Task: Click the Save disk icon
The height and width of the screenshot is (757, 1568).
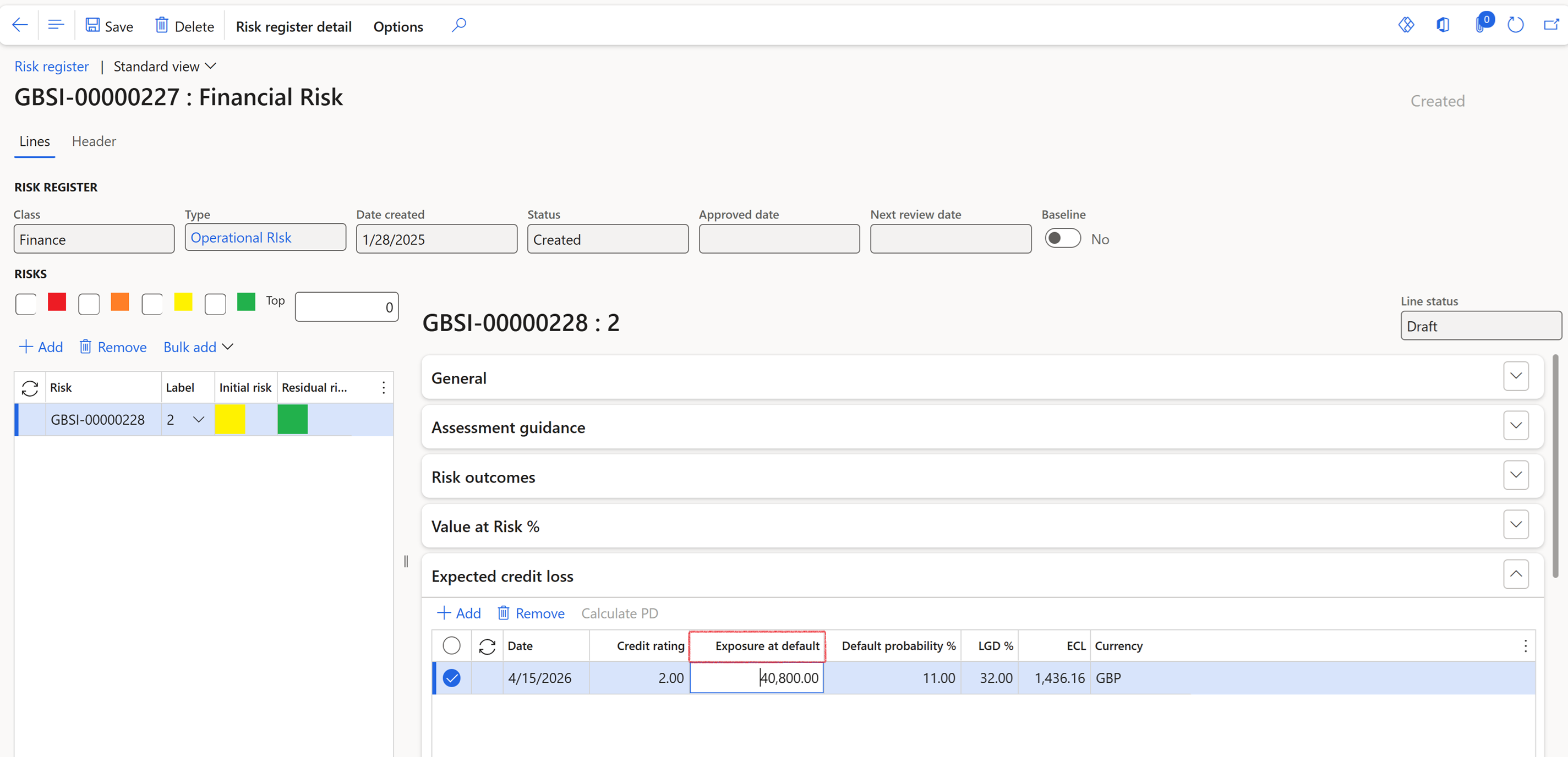Action: point(92,25)
